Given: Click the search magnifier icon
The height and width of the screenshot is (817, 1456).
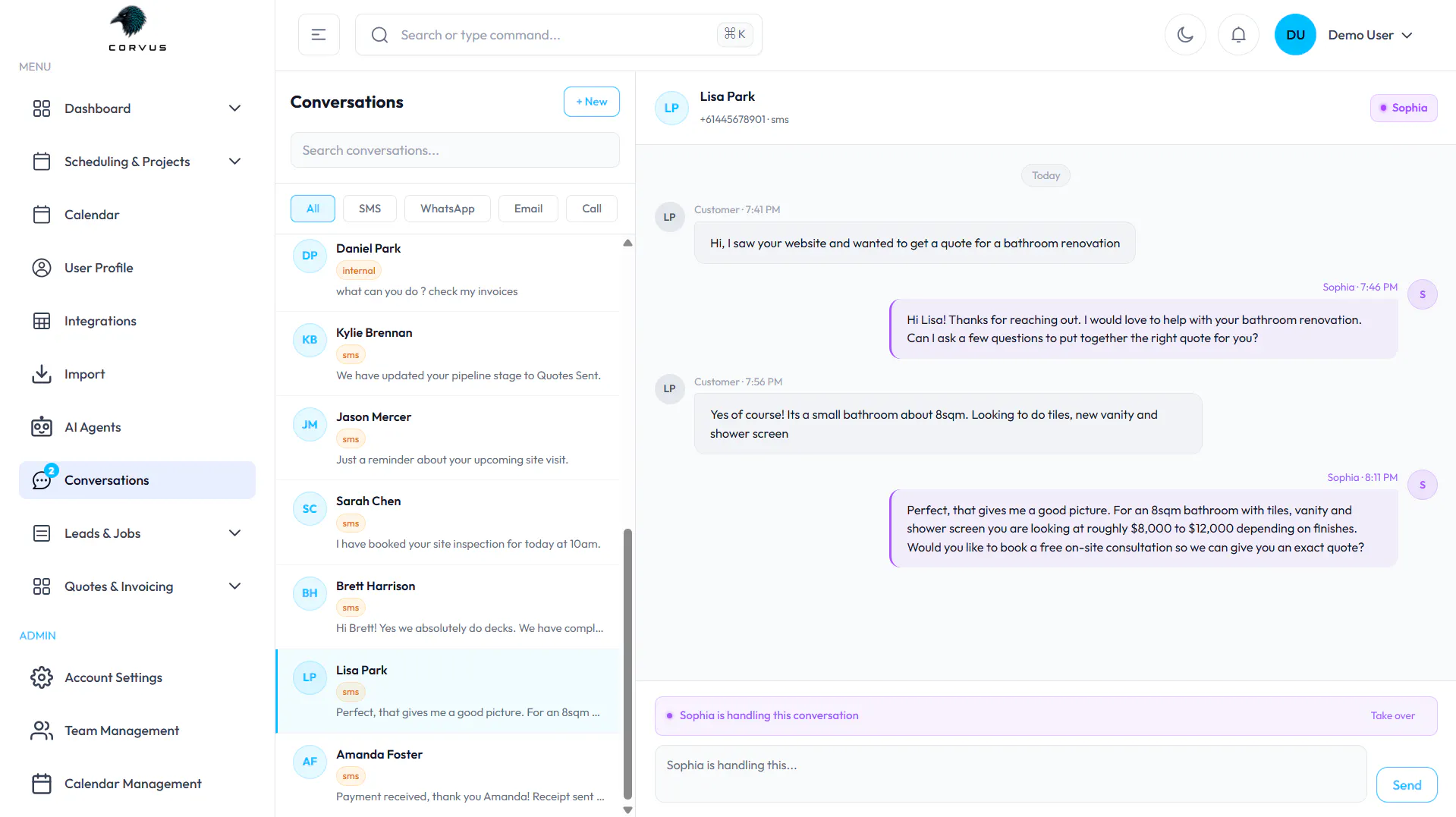Looking at the screenshot, I should pos(379,35).
